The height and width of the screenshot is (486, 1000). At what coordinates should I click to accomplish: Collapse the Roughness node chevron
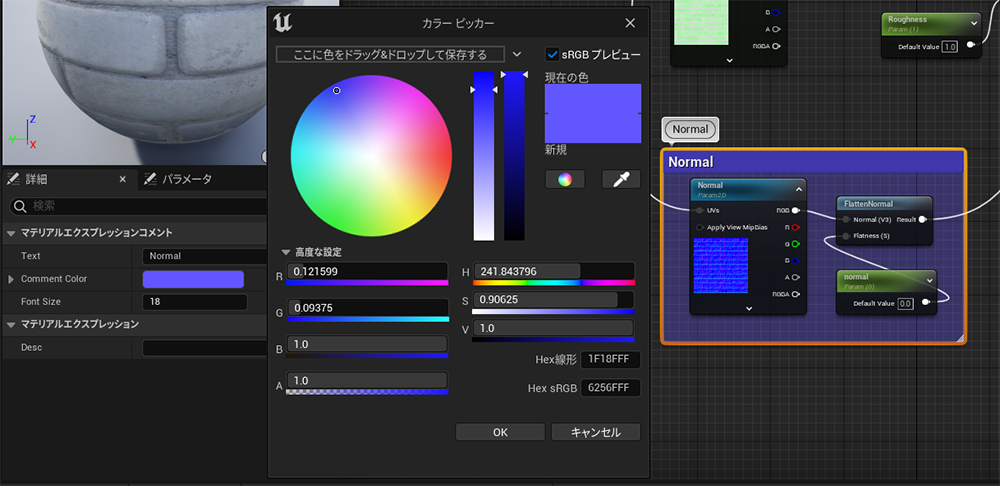tap(974, 23)
